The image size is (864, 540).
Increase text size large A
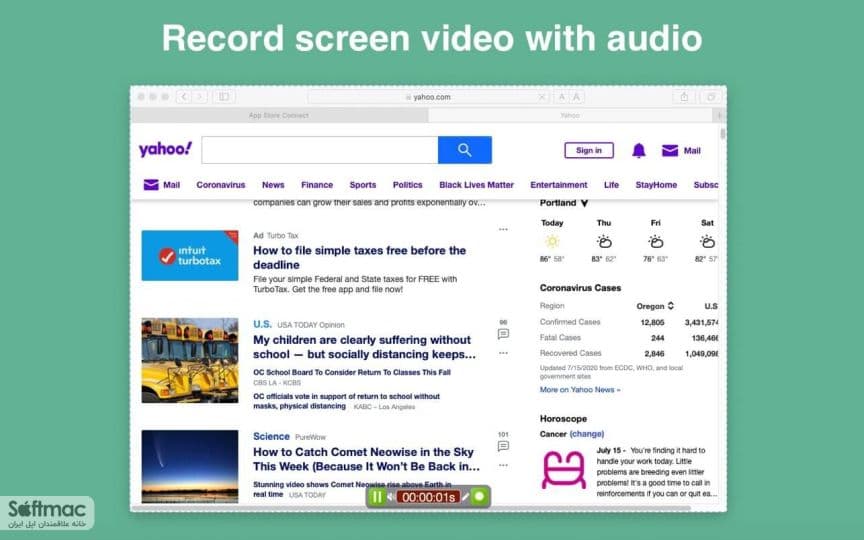pyautogui.click(x=576, y=97)
